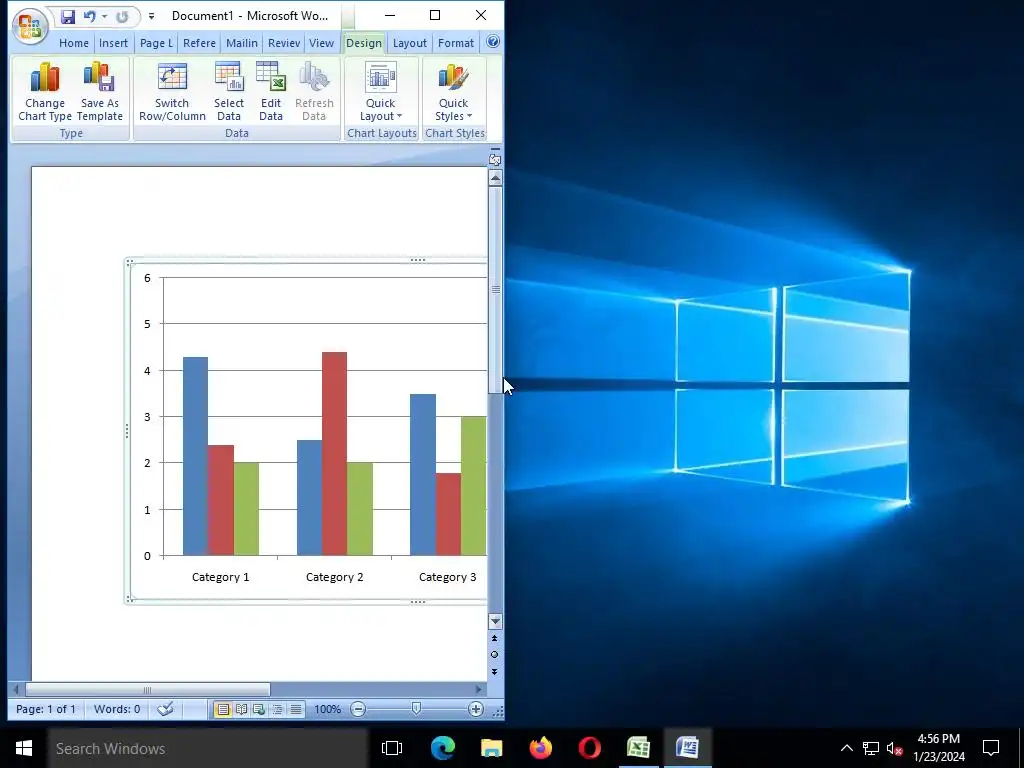Open Microsoft Word Help icon
The height and width of the screenshot is (768, 1024).
click(x=493, y=42)
